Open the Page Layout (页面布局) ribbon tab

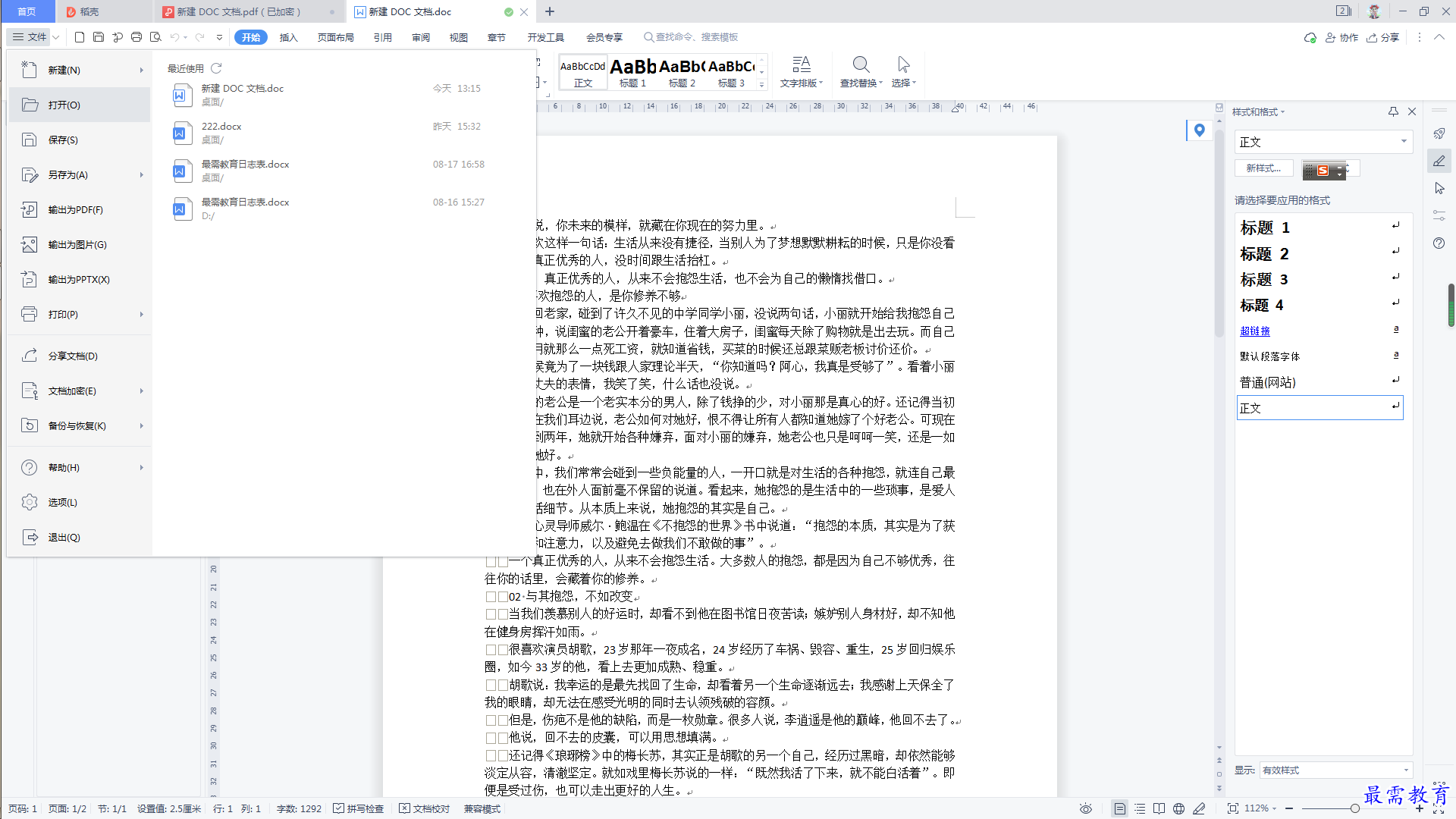point(336,37)
